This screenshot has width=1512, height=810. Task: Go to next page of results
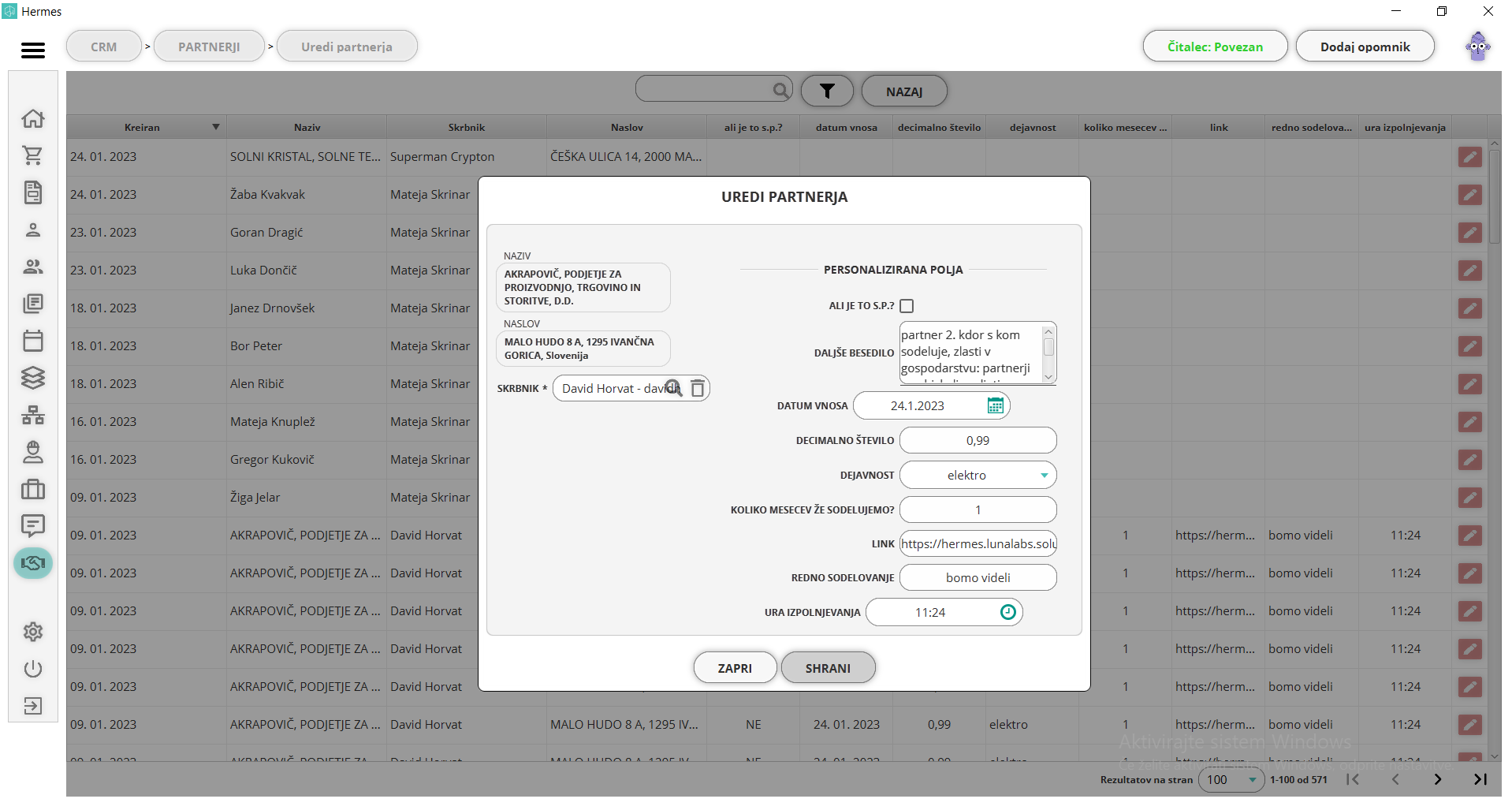pyautogui.click(x=1438, y=779)
